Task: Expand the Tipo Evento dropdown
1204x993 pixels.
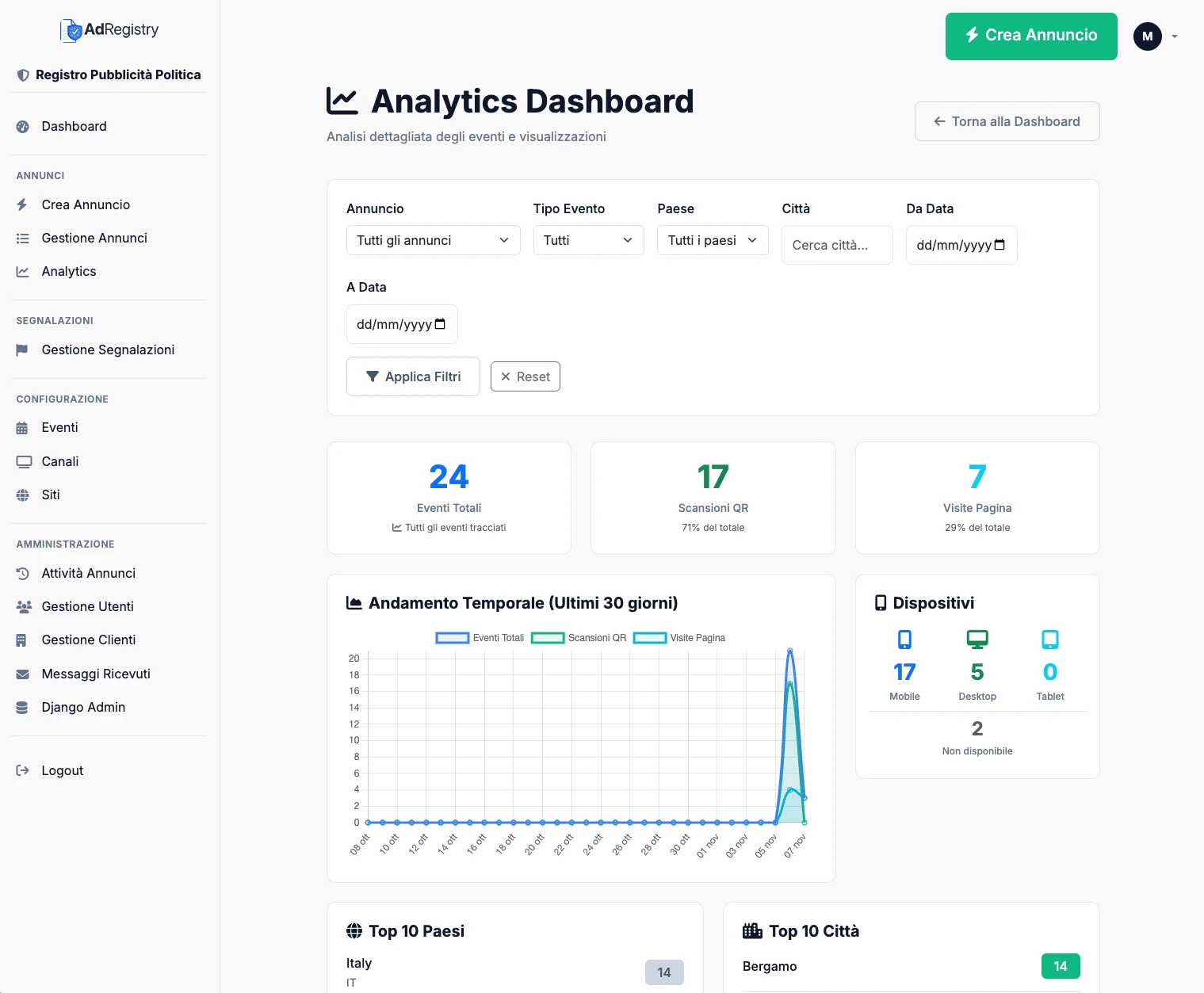Action: pyautogui.click(x=587, y=239)
